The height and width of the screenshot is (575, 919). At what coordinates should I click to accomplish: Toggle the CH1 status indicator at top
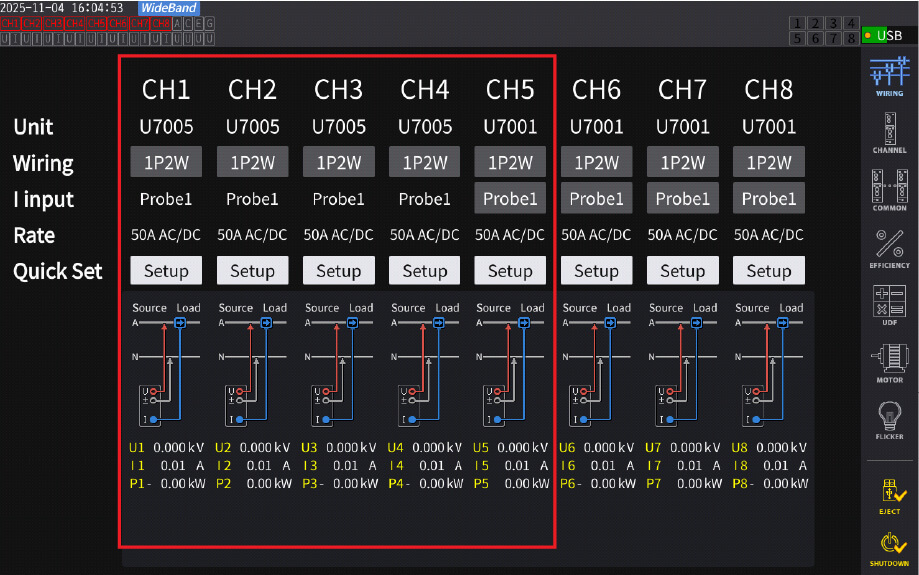tap(10, 22)
